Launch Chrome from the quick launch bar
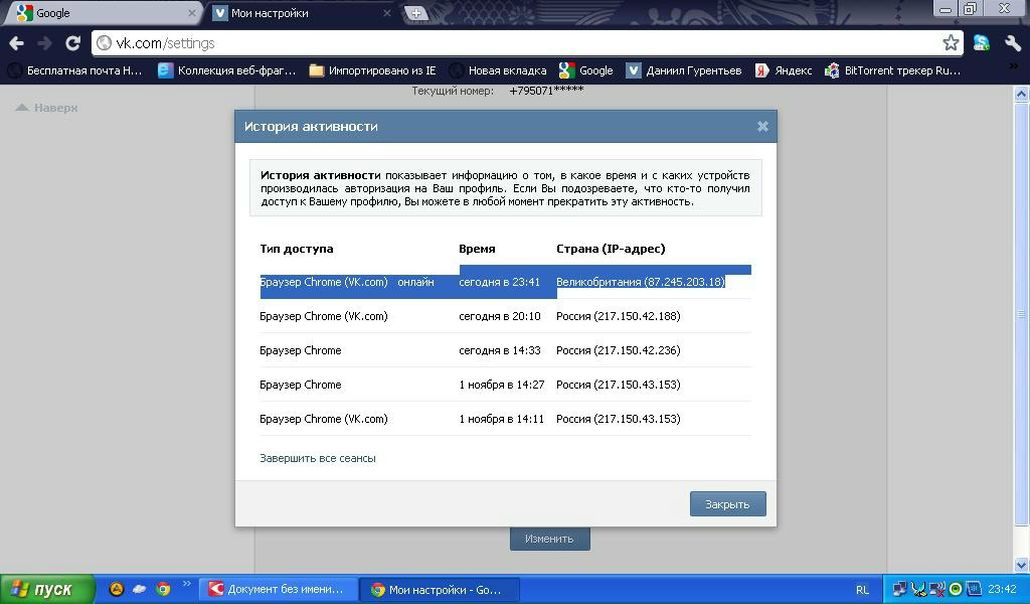The image size is (1030, 604). tap(163, 589)
